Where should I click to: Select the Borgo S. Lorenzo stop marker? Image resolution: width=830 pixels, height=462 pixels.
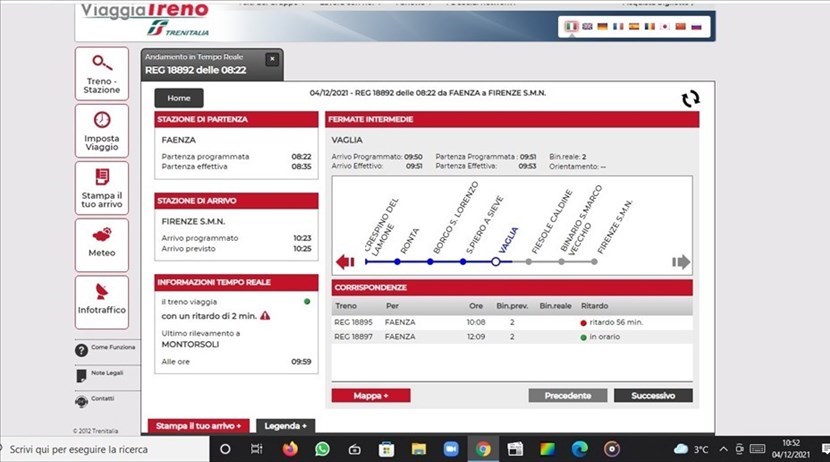click(430, 261)
